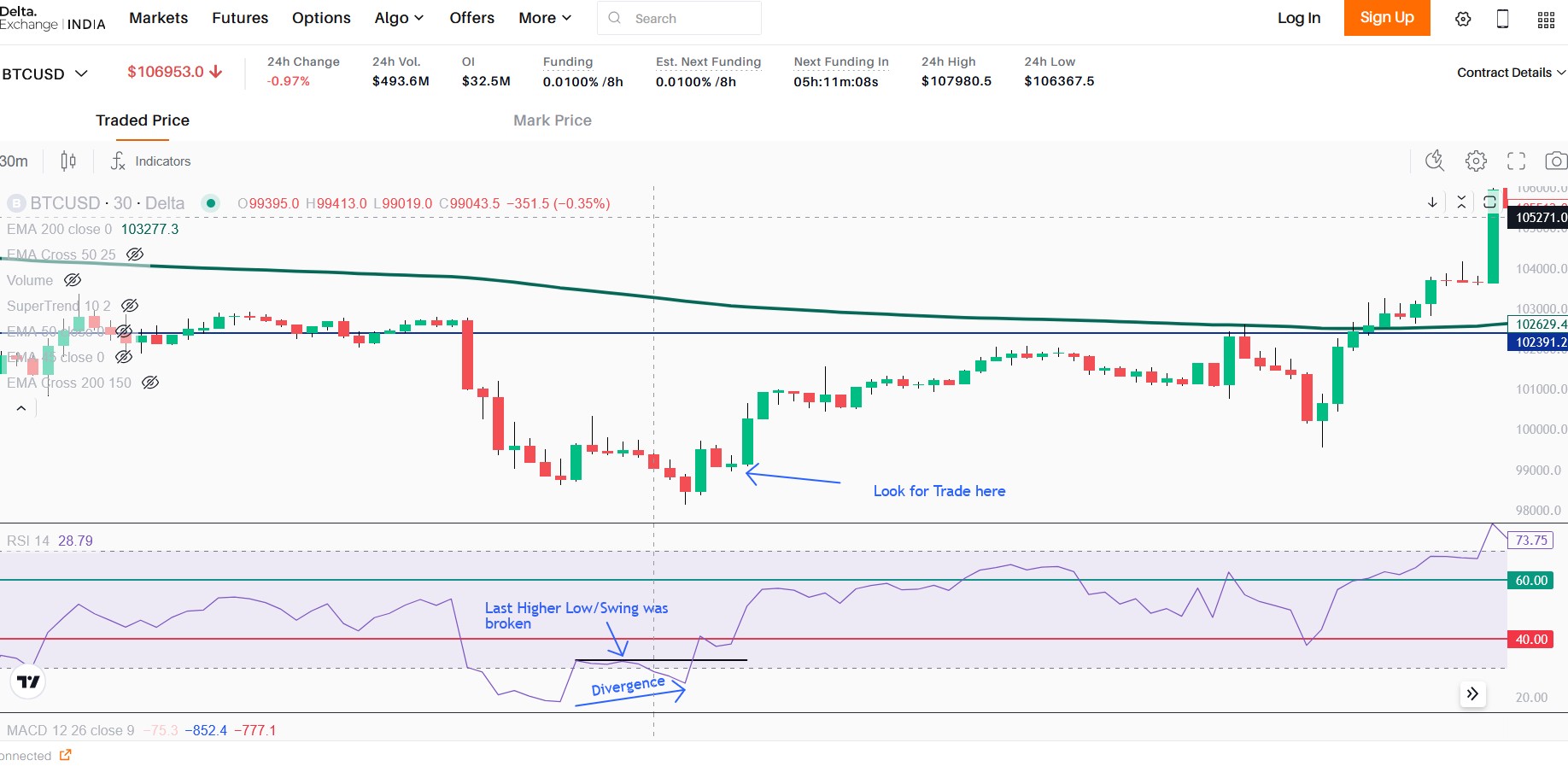The height and width of the screenshot is (772, 1568).
Task: Toggle visibility of SuperTrend 10 2
Action: [x=130, y=306]
